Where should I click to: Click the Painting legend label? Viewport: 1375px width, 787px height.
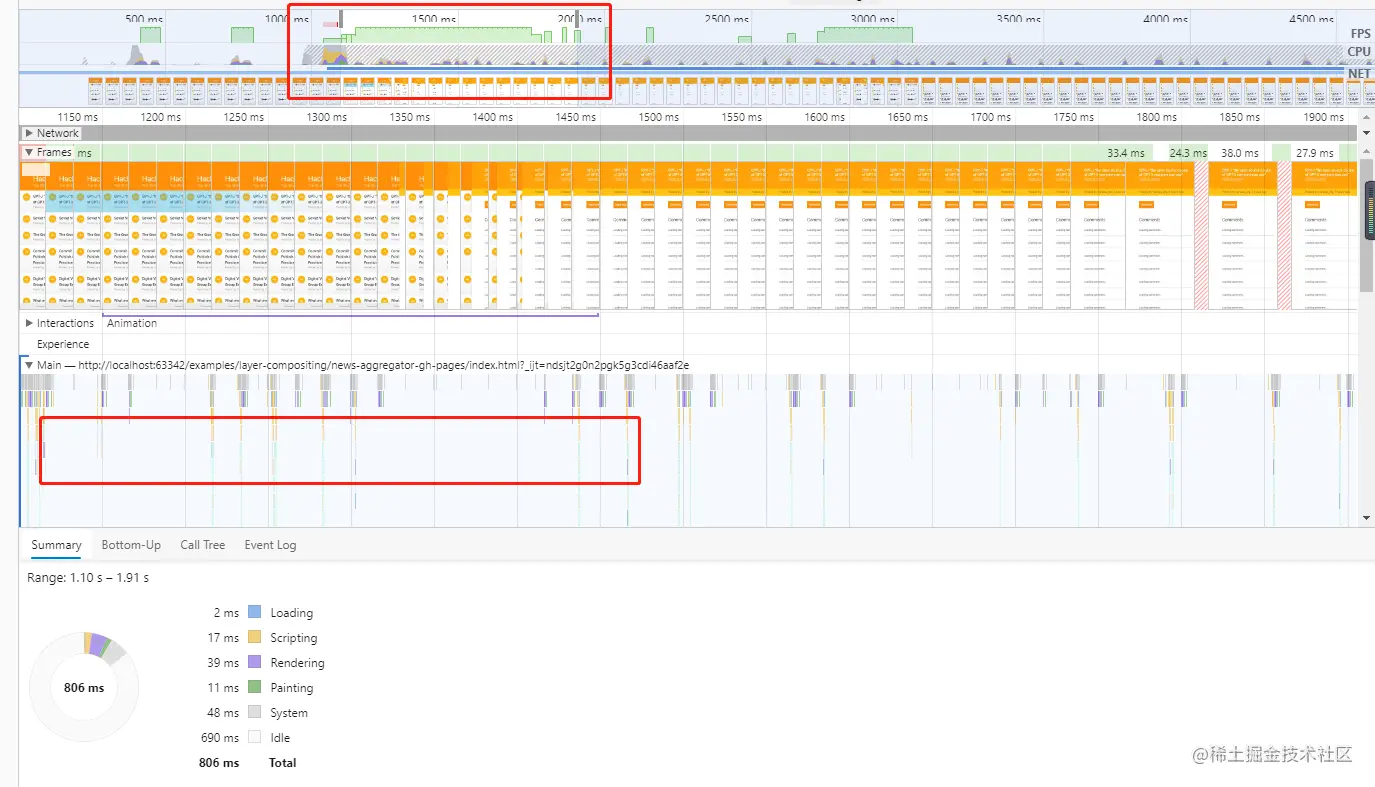[291, 688]
